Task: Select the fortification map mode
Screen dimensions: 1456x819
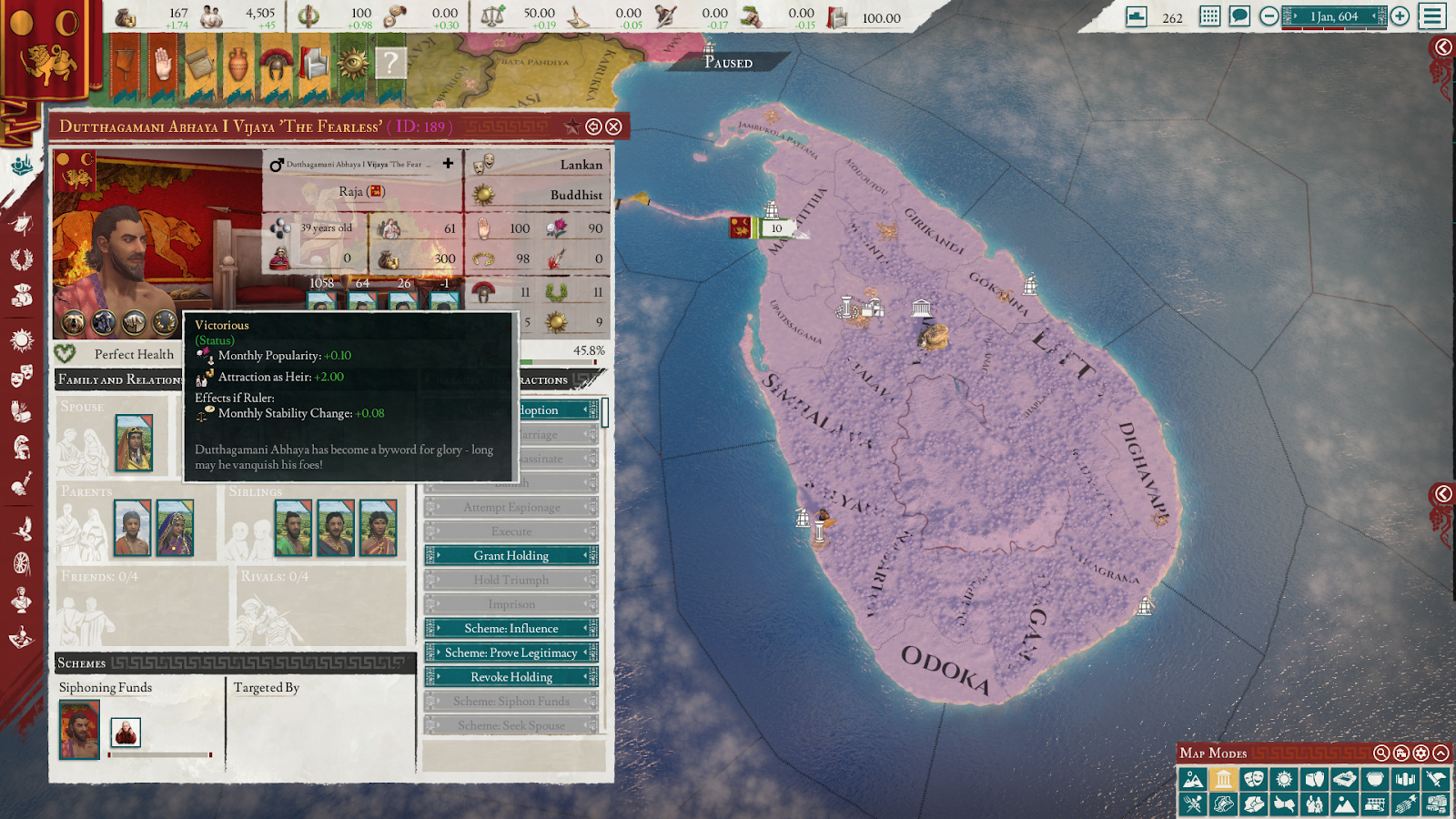Action: pos(1345,779)
